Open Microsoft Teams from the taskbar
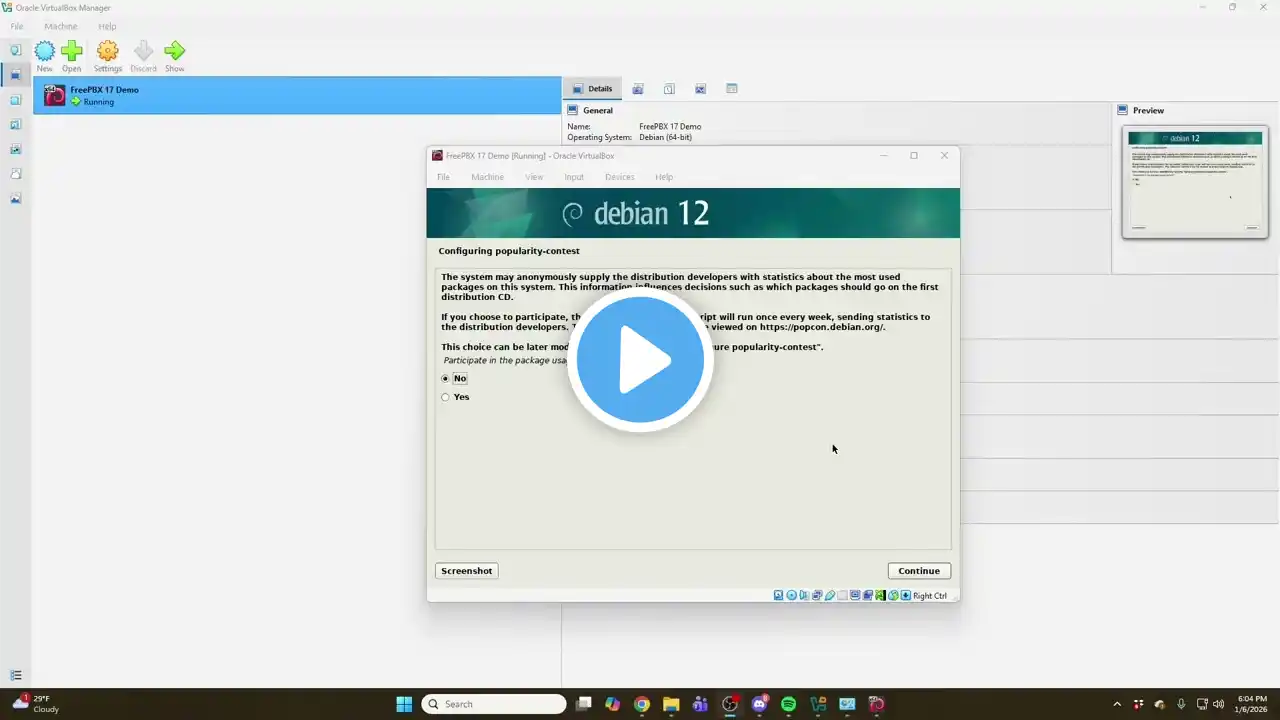The height and width of the screenshot is (720, 1280). [700, 704]
